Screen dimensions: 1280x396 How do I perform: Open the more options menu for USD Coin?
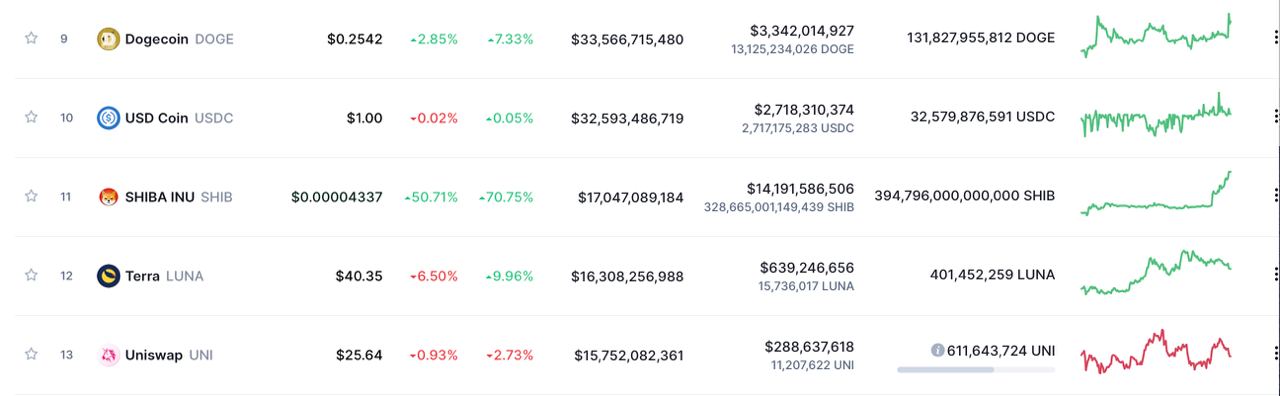[1276, 118]
